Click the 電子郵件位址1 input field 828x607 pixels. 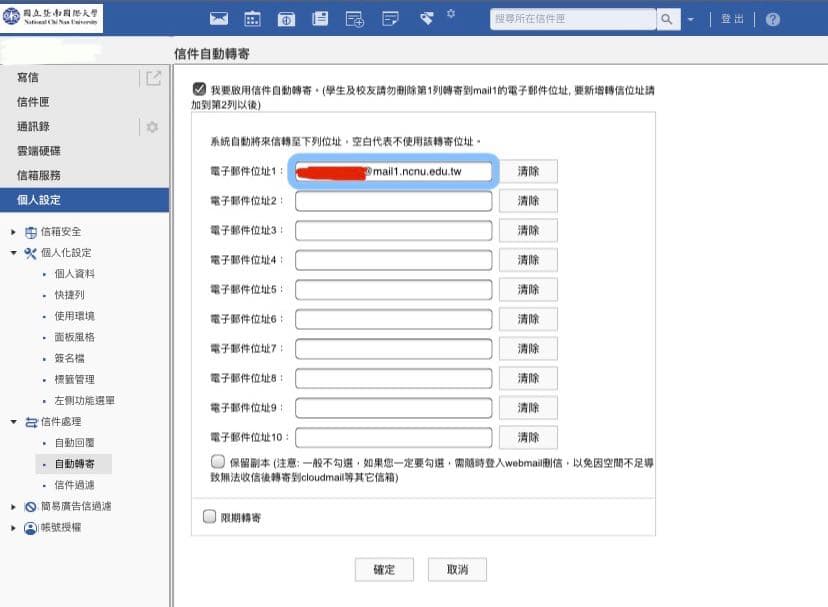pyautogui.click(x=393, y=171)
